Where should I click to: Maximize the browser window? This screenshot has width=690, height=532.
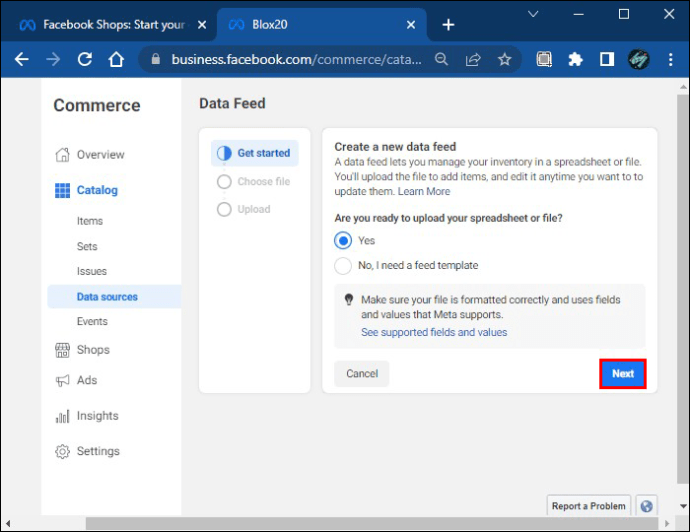[x=624, y=14]
